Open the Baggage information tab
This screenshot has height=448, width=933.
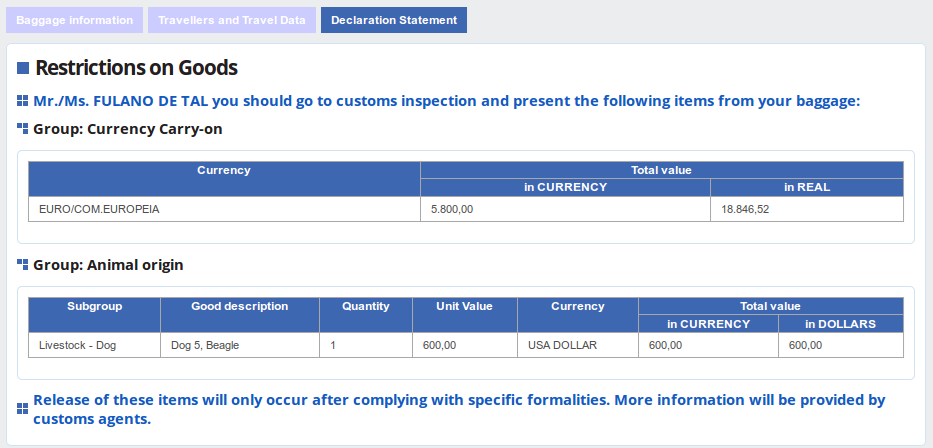(x=75, y=20)
